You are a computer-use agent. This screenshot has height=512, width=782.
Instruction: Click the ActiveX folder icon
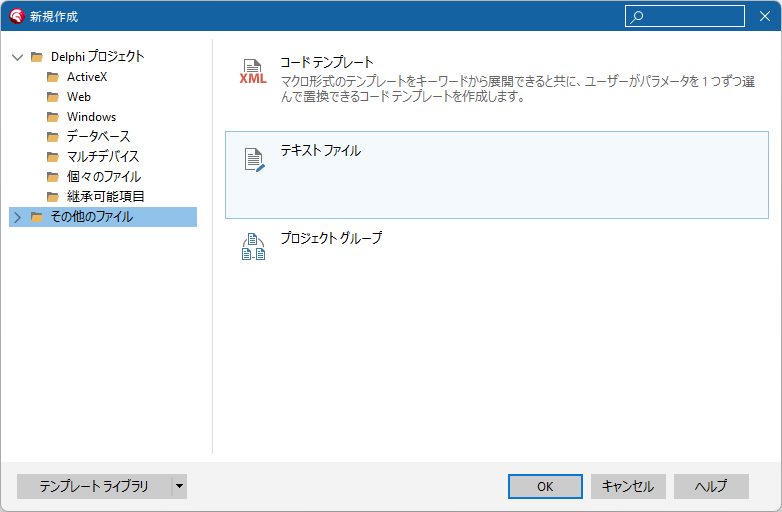click(x=52, y=77)
